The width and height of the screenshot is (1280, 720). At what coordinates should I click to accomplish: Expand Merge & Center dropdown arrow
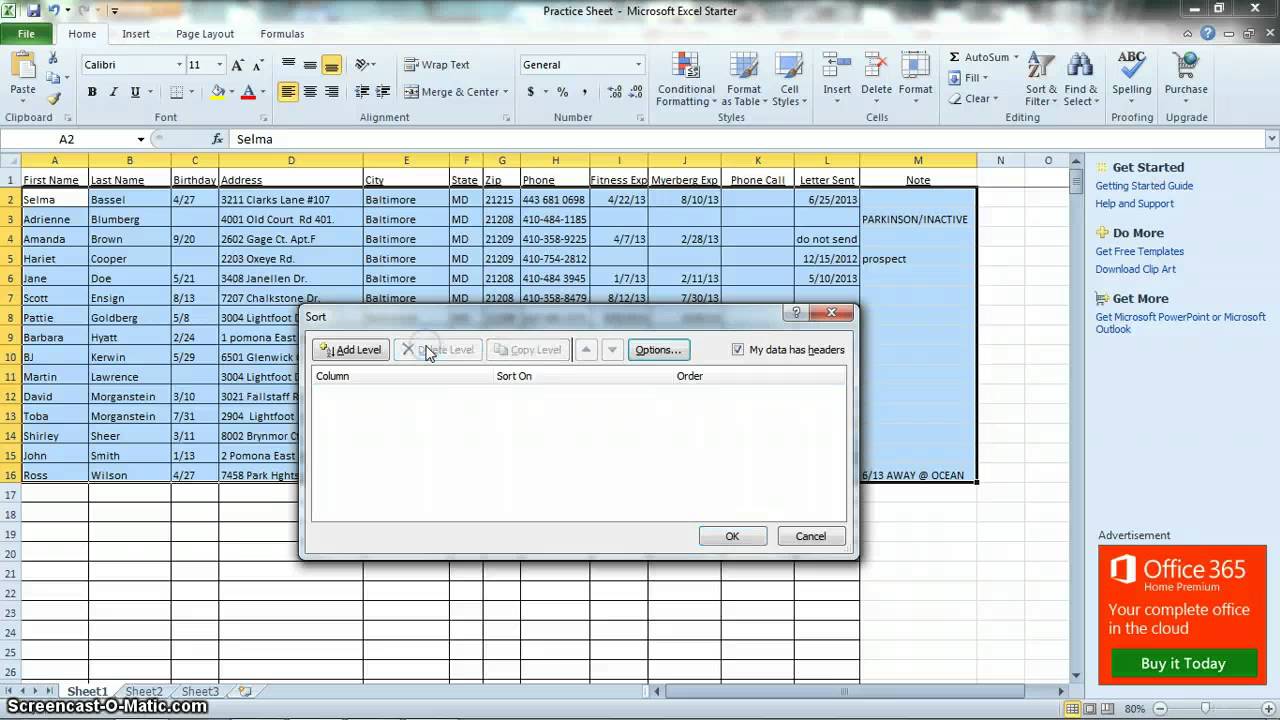(x=506, y=92)
